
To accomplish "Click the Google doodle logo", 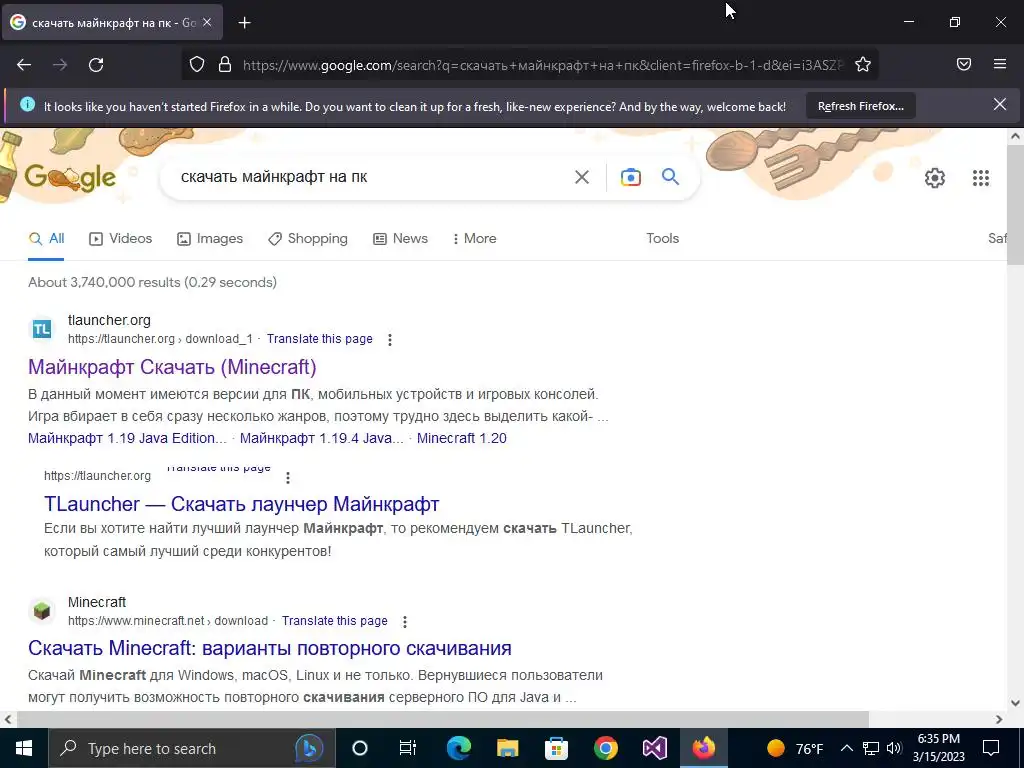I will 70,176.
